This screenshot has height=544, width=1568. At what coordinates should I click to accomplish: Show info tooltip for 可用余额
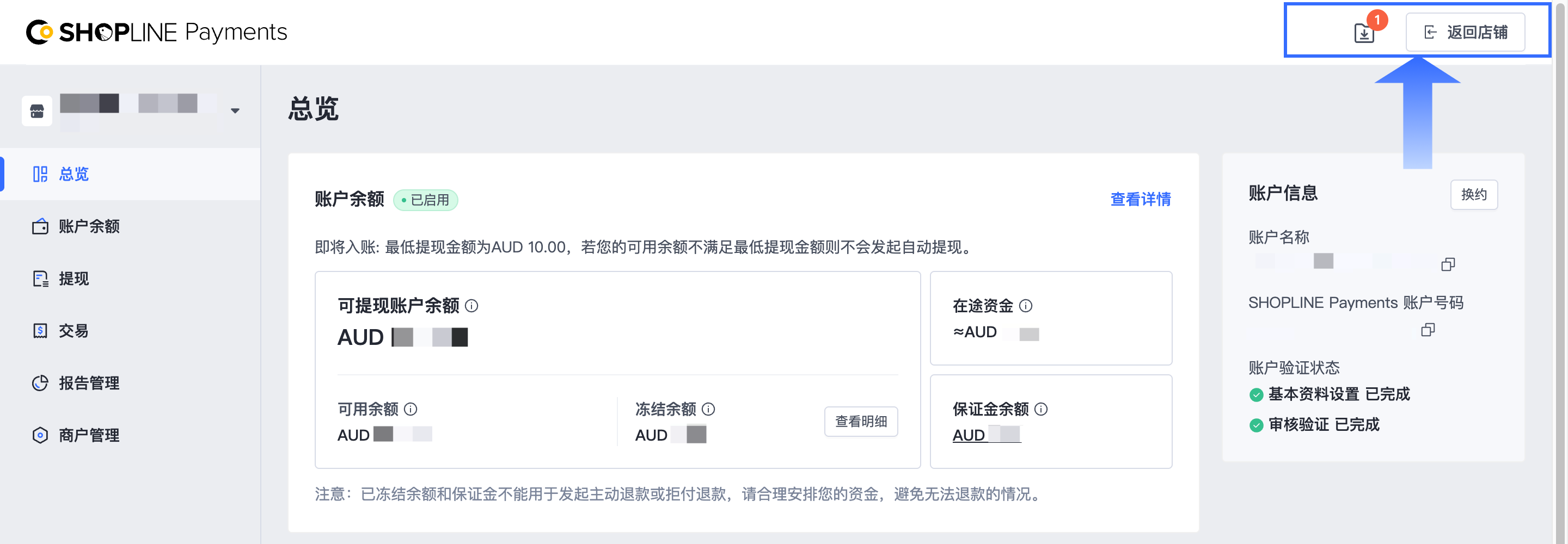pos(411,410)
